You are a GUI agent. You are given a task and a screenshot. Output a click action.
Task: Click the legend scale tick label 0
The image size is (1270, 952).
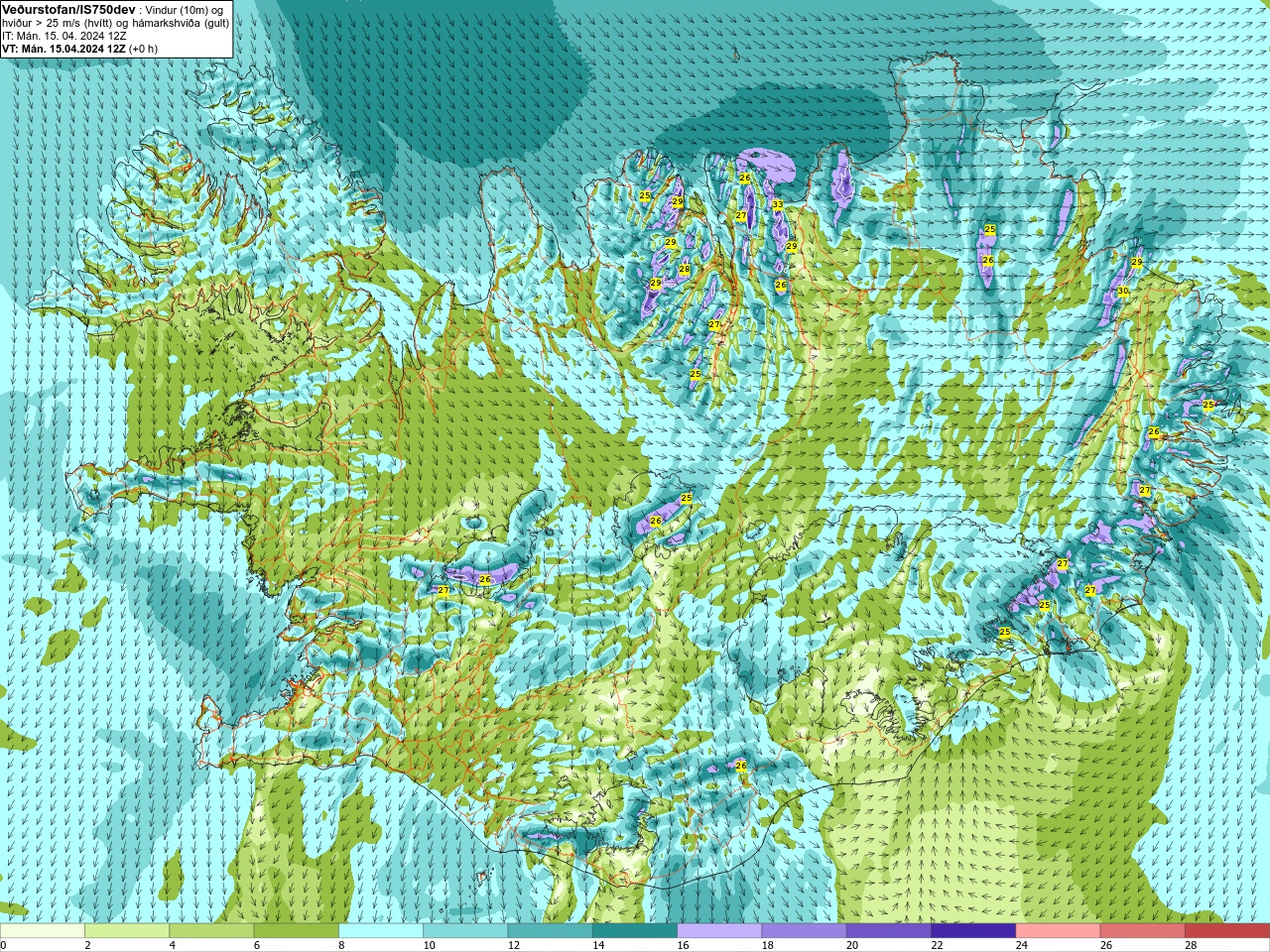tap(4, 945)
